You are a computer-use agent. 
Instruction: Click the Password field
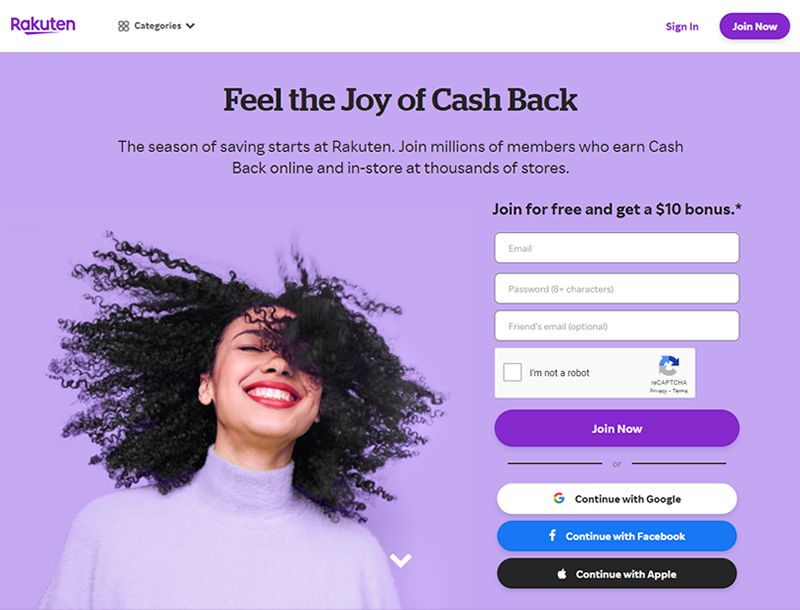click(617, 289)
